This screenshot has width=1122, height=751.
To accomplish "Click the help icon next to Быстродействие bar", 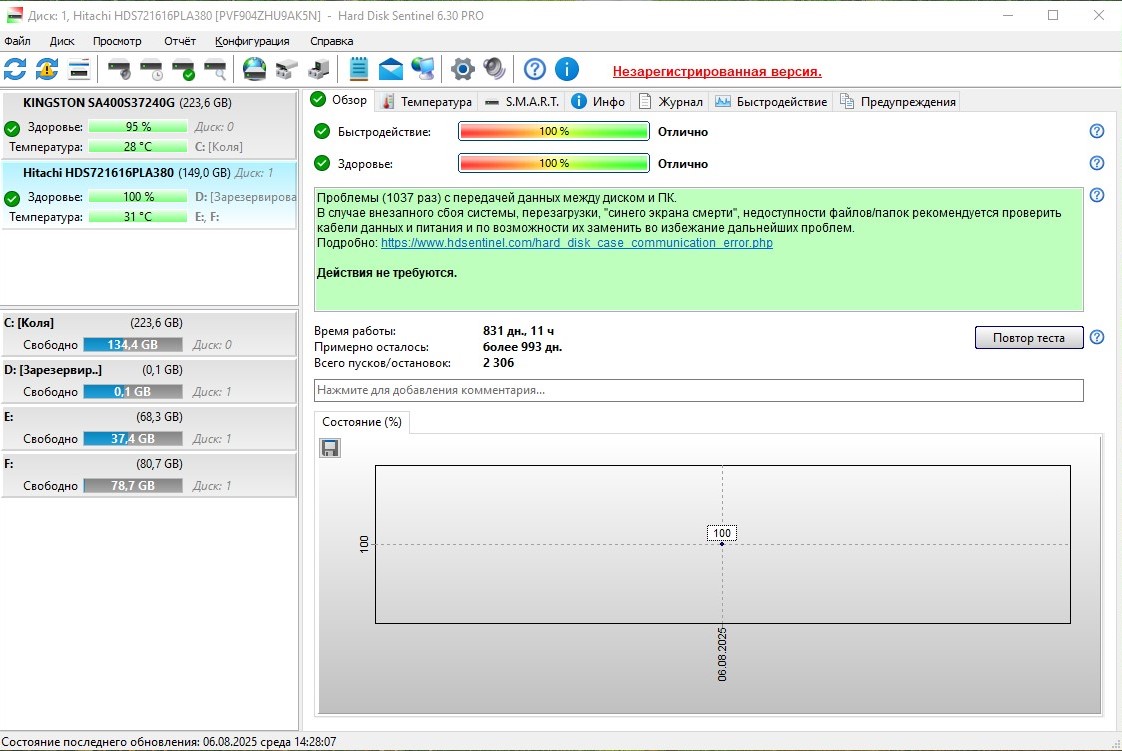I will 1096,132.
